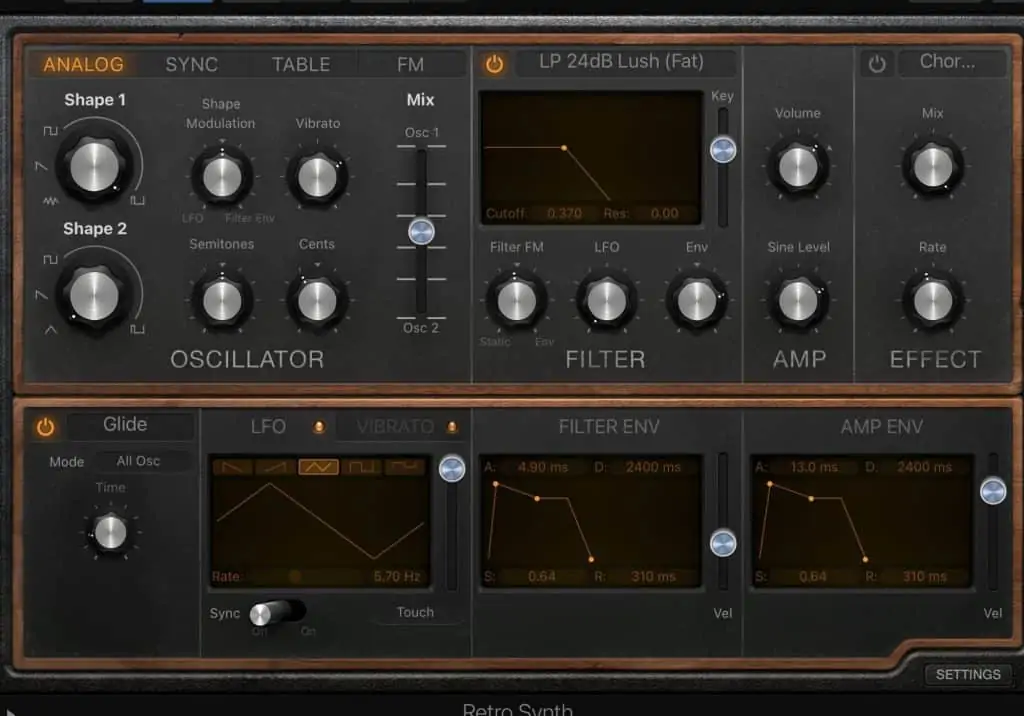Open the Mode menu showing All Osc
The height and width of the screenshot is (716, 1024).
point(142,461)
